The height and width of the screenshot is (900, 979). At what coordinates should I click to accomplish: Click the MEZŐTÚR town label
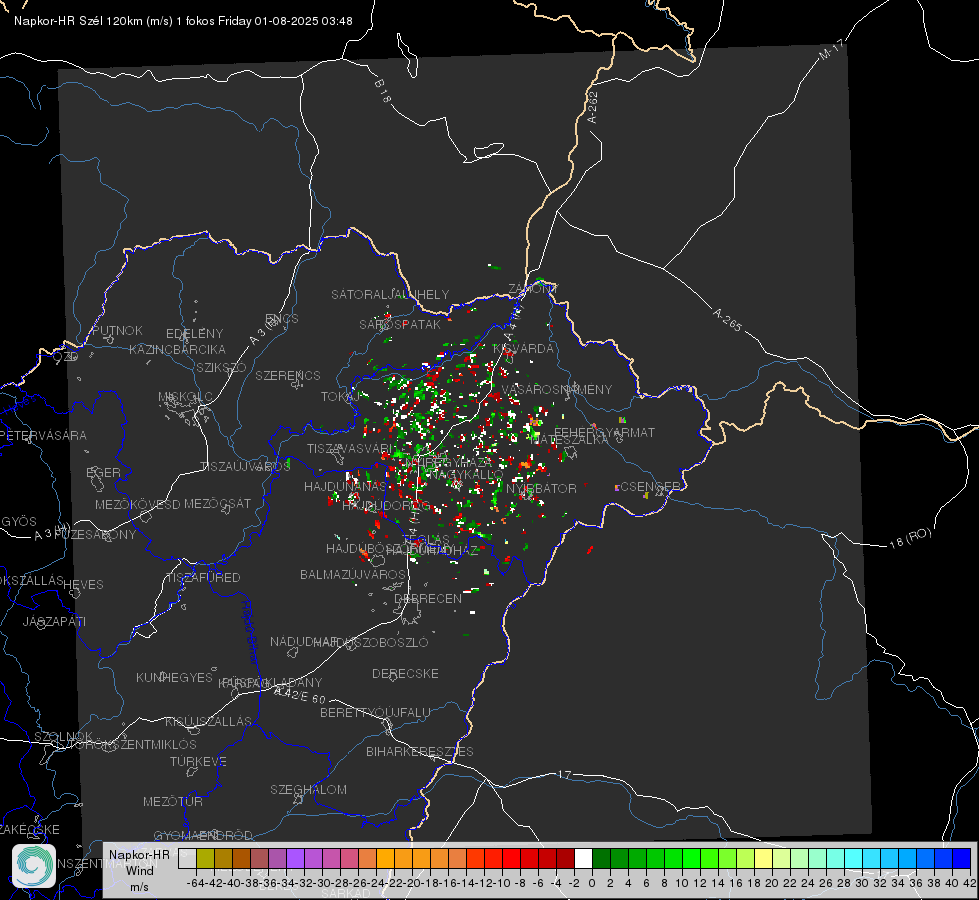[173, 801]
